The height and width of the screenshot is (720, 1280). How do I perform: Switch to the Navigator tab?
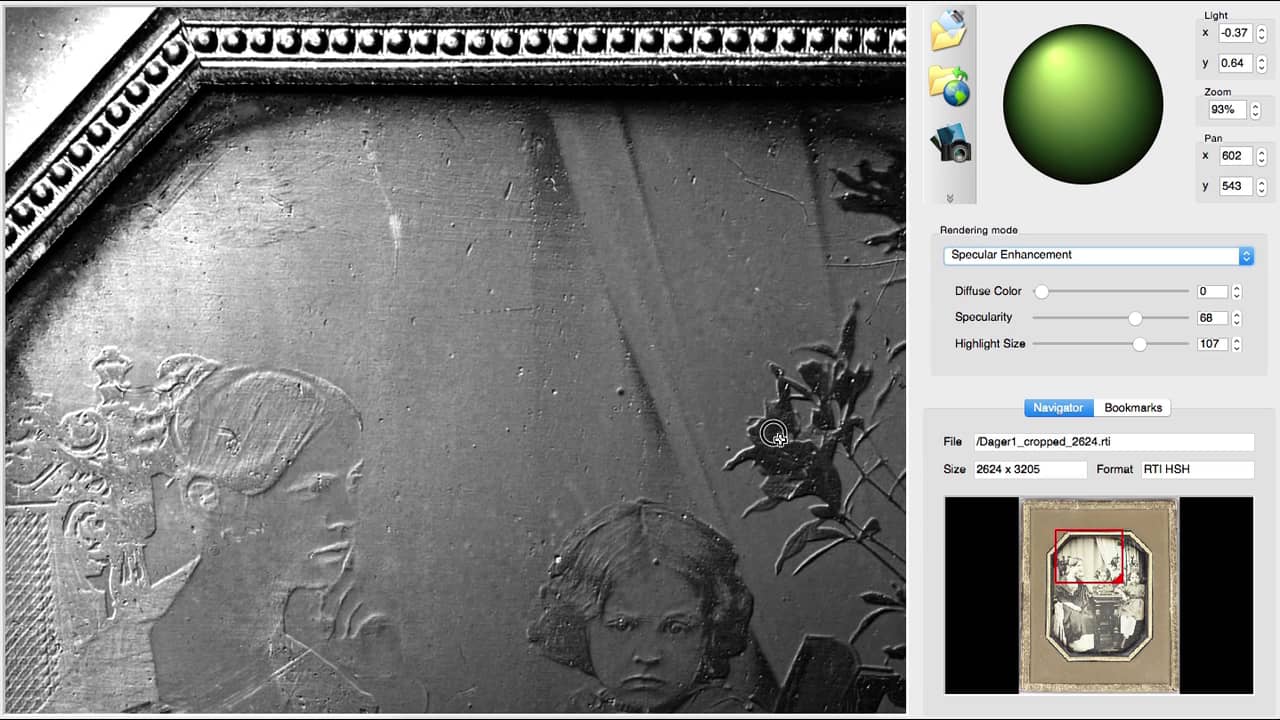pyautogui.click(x=1058, y=408)
